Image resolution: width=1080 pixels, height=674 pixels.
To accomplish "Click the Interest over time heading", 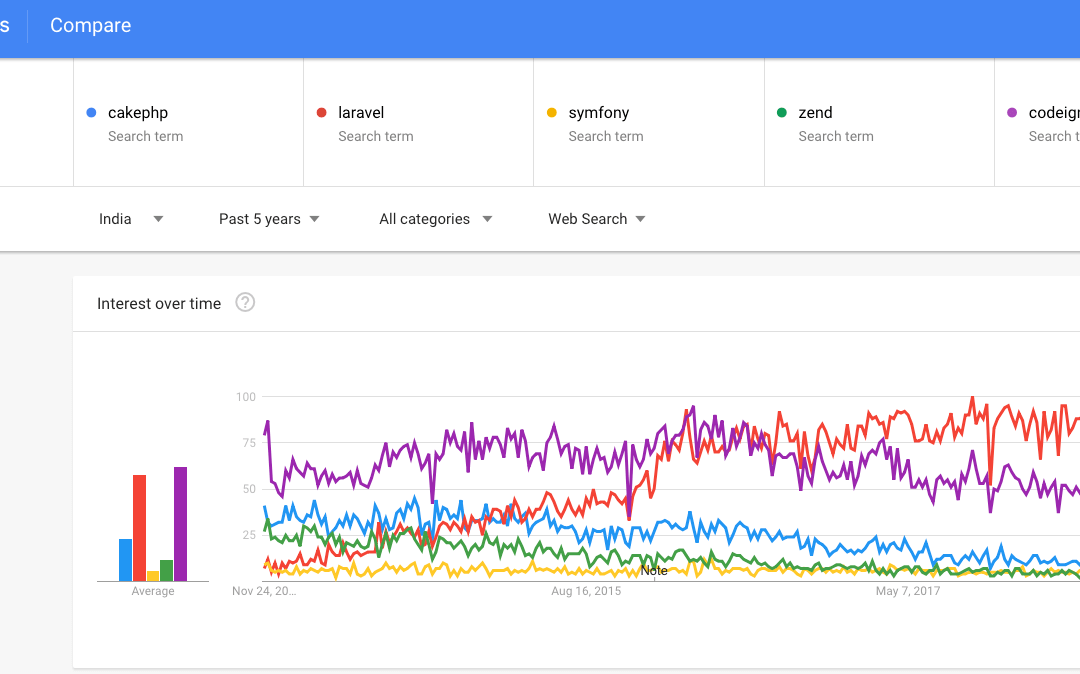I will pyautogui.click(x=159, y=303).
